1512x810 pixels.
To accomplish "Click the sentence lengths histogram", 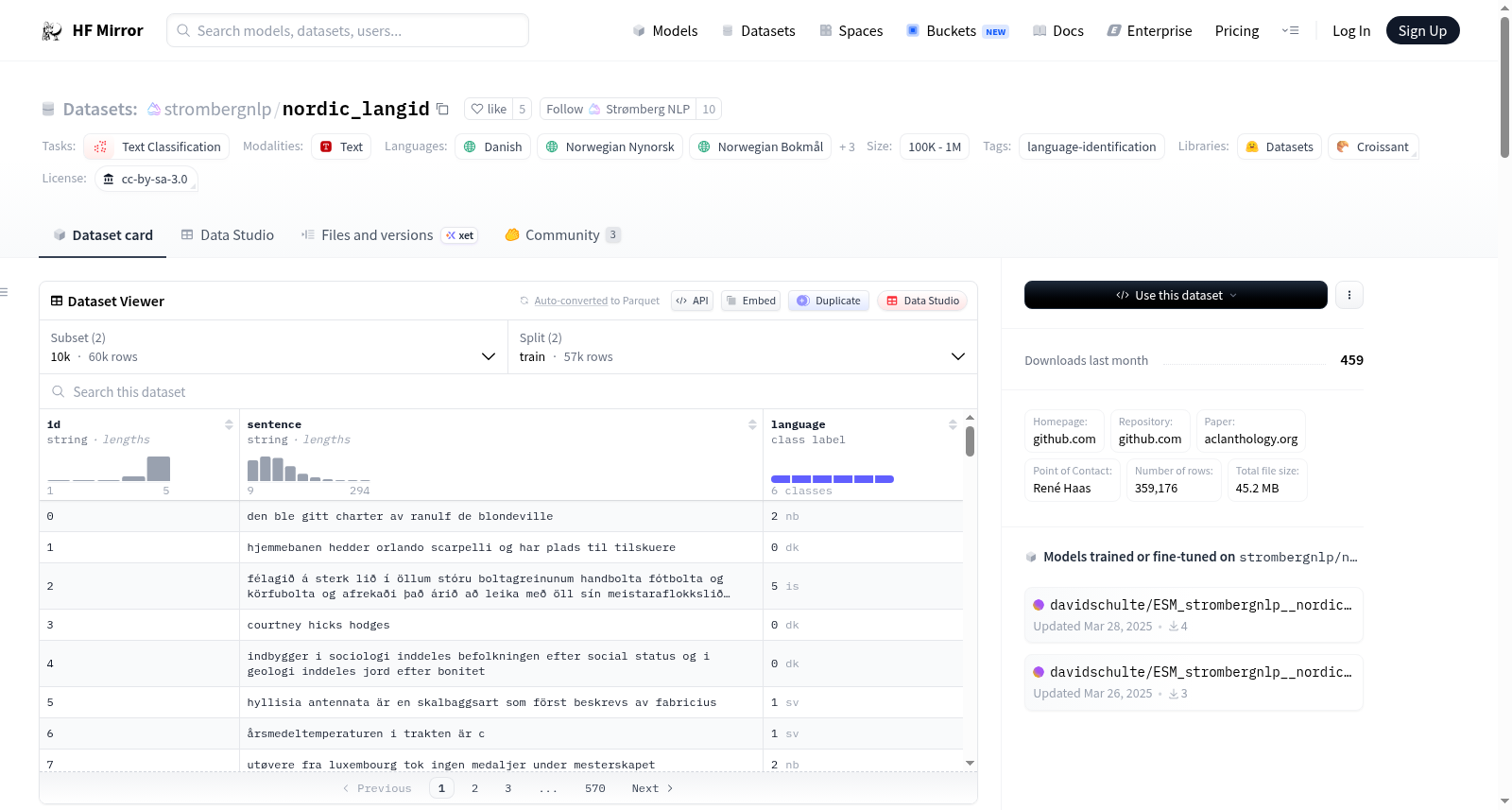I will (x=308, y=469).
